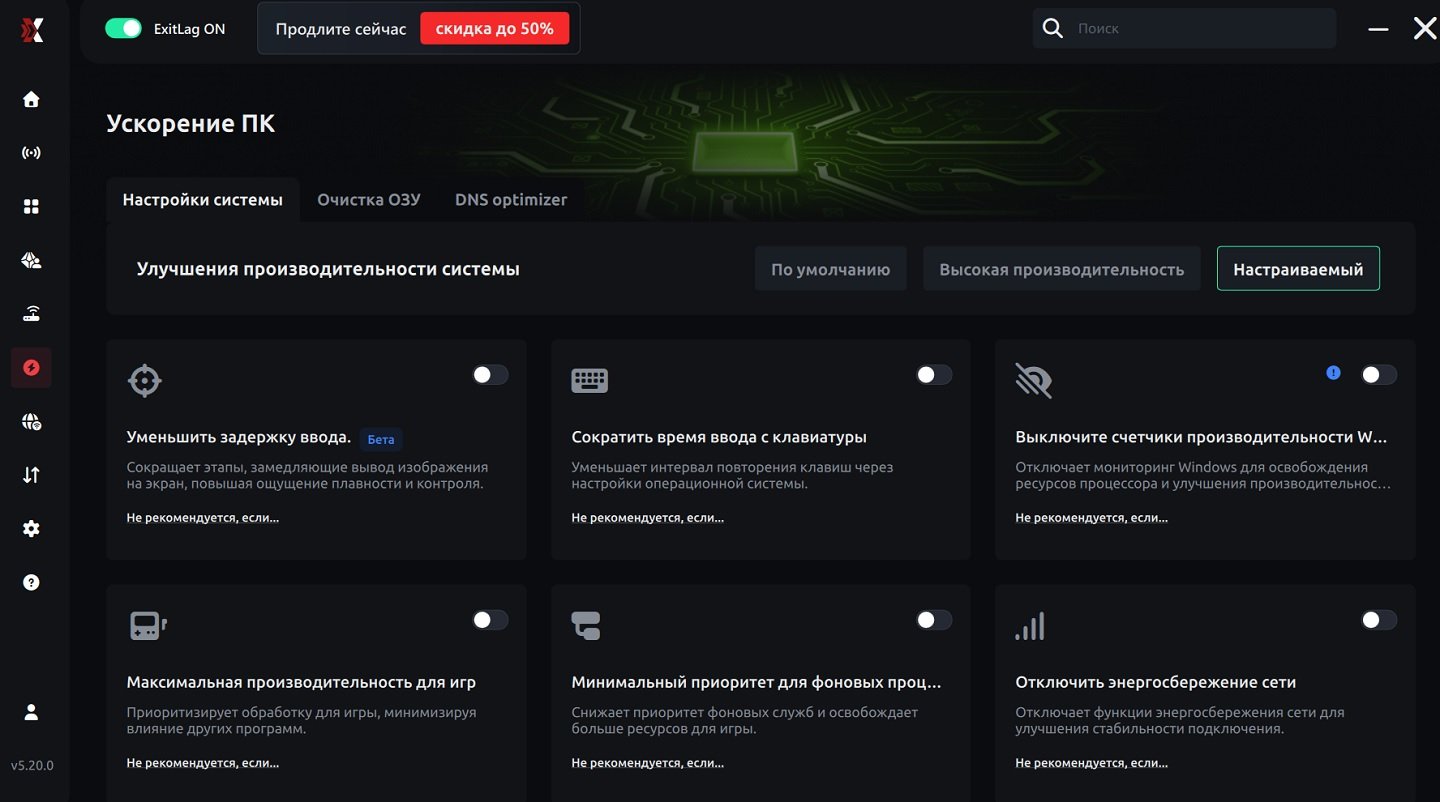Open the user profile icon
This screenshot has width=1440, height=802.
point(31,712)
